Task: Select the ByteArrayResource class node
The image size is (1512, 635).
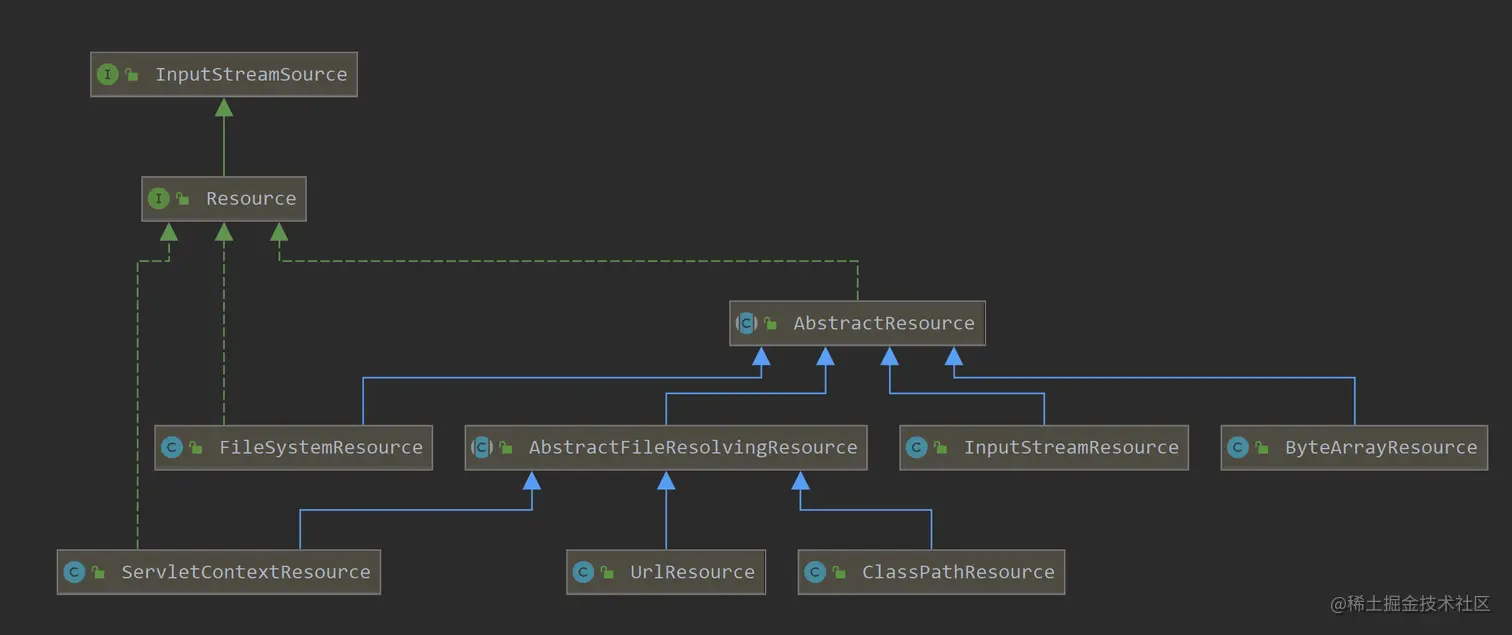Action: pos(1354,447)
